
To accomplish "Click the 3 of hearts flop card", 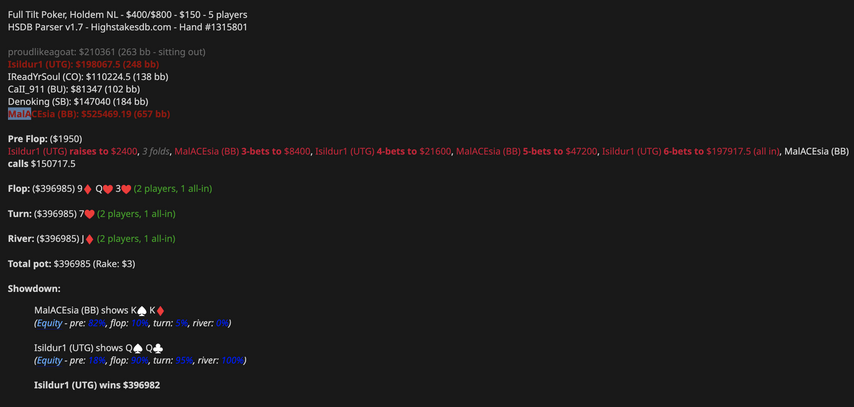I will [122, 189].
